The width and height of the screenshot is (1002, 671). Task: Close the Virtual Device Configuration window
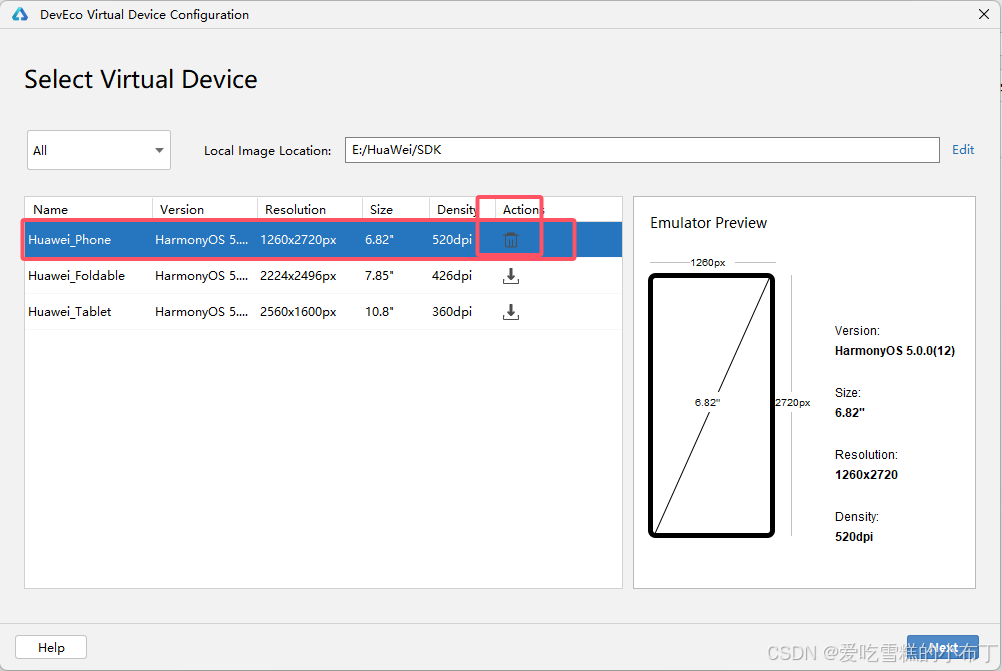coord(983,14)
